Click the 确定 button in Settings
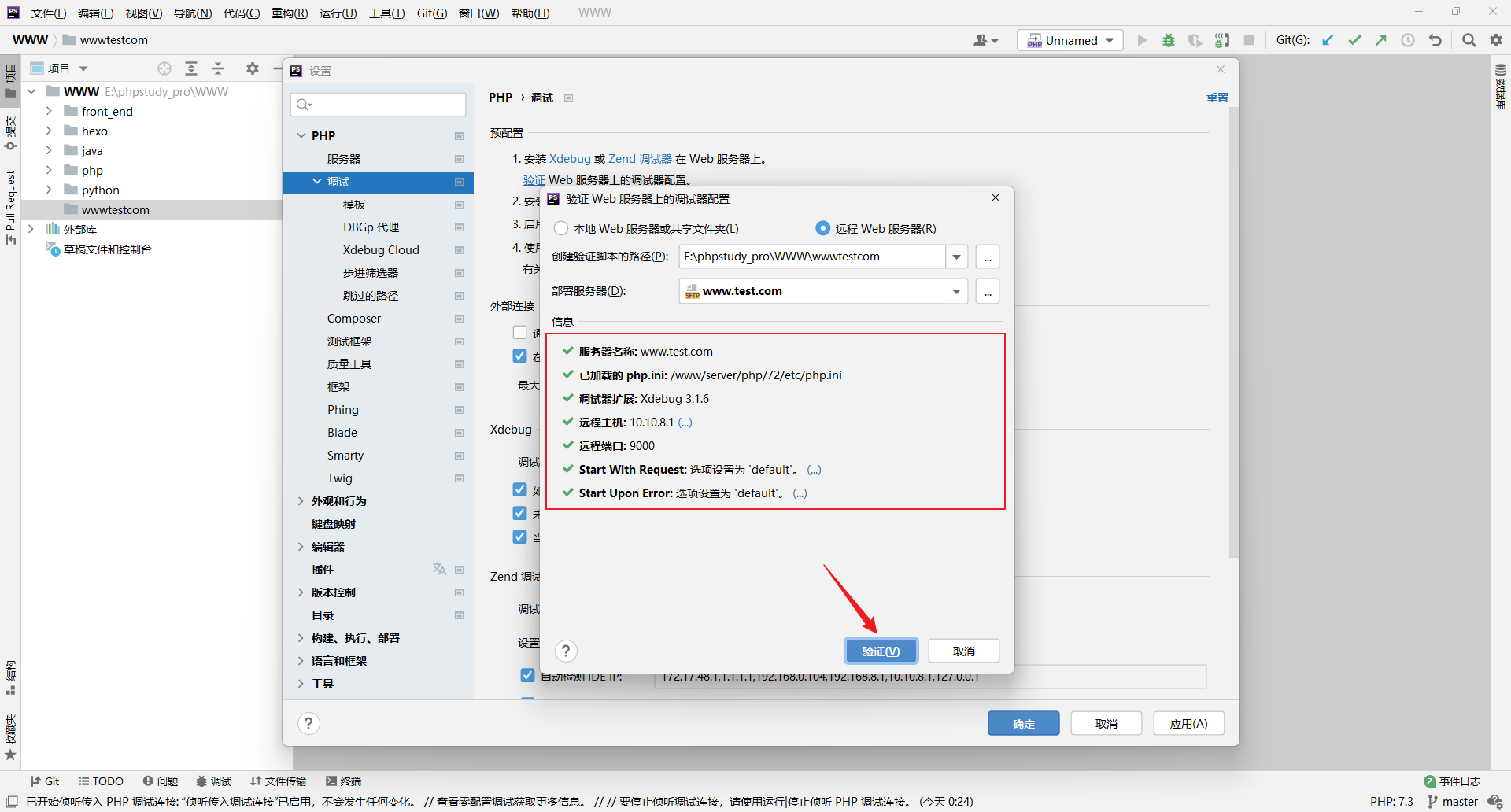The width and height of the screenshot is (1511, 812). 1024,723
